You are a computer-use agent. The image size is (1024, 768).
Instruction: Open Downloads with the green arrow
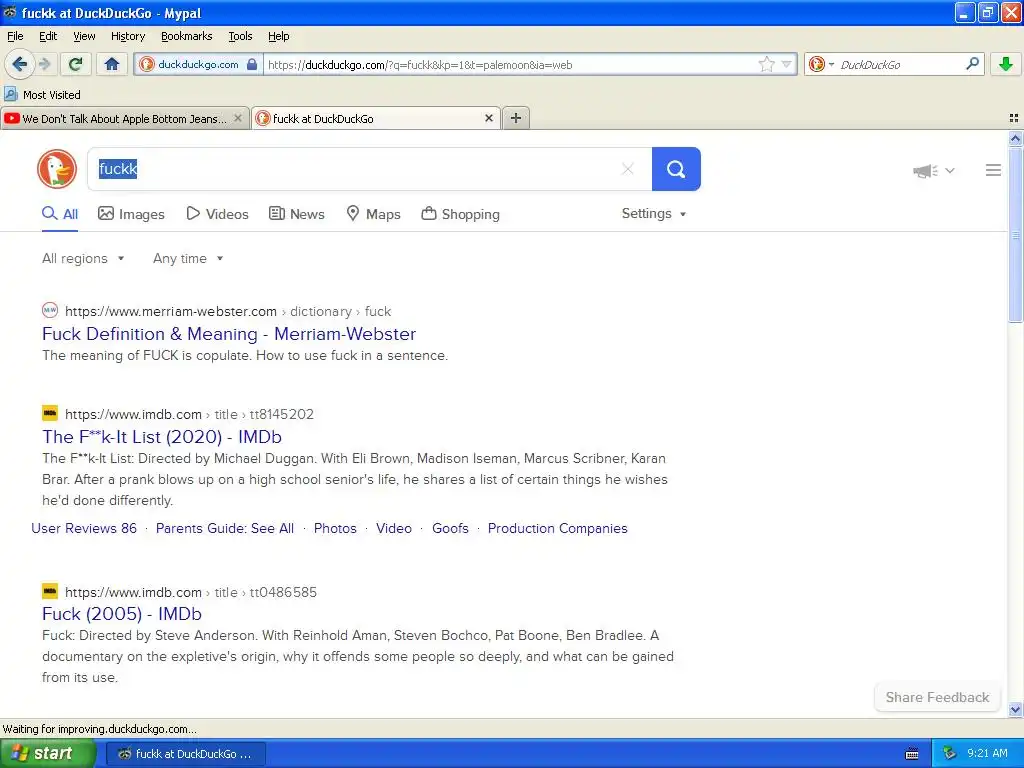pyautogui.click(x=1006, y=64)
